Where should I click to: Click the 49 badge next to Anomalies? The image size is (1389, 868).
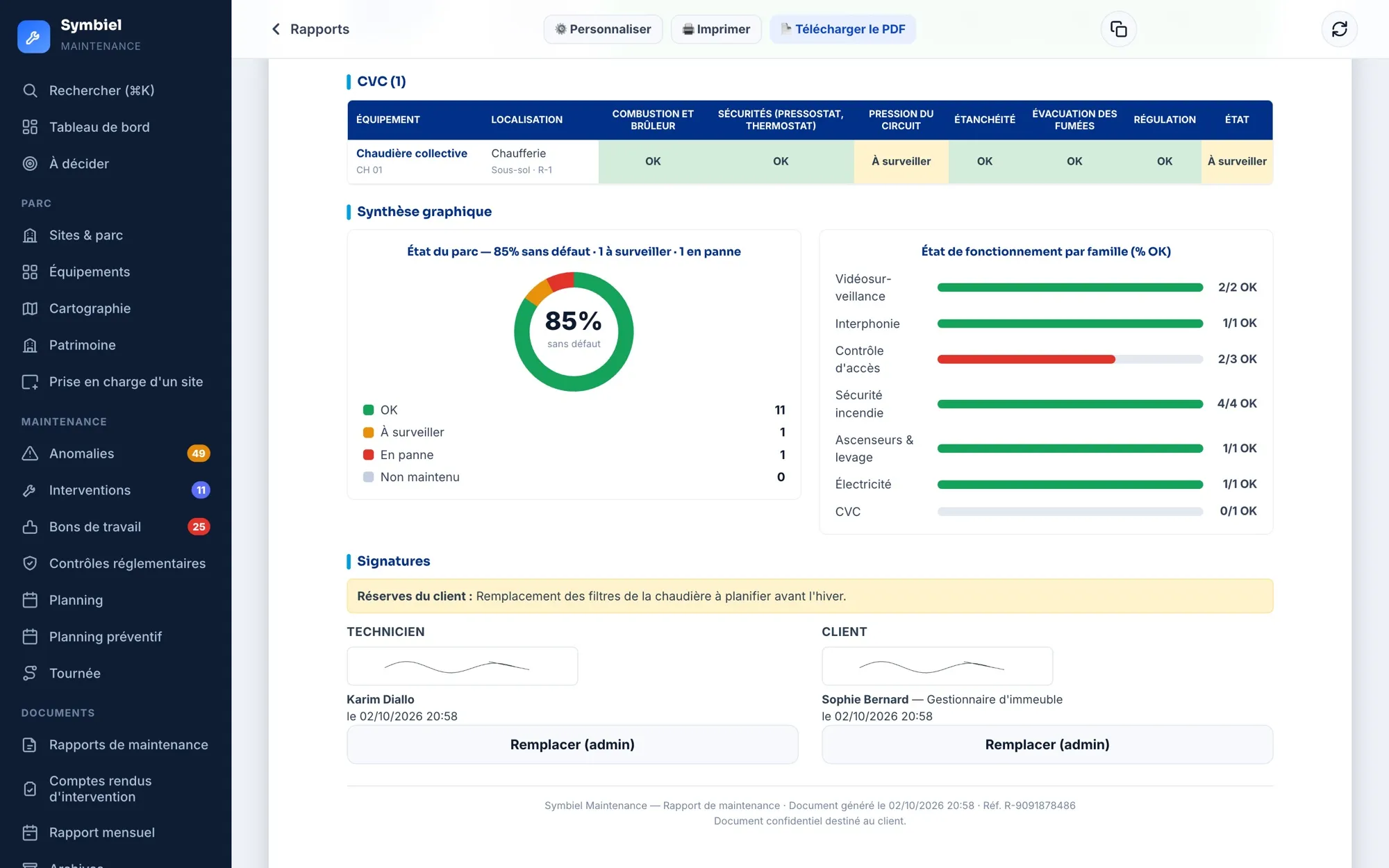click(199, 453)
